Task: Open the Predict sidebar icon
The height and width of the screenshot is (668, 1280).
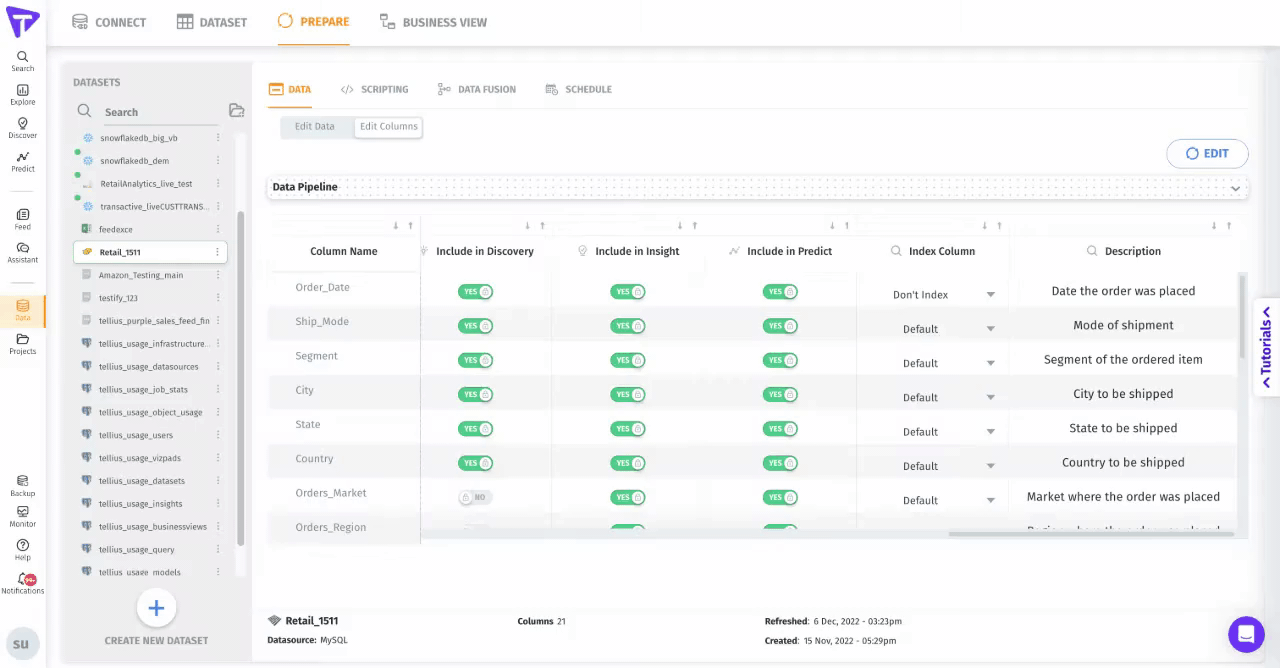Action: 22,161
